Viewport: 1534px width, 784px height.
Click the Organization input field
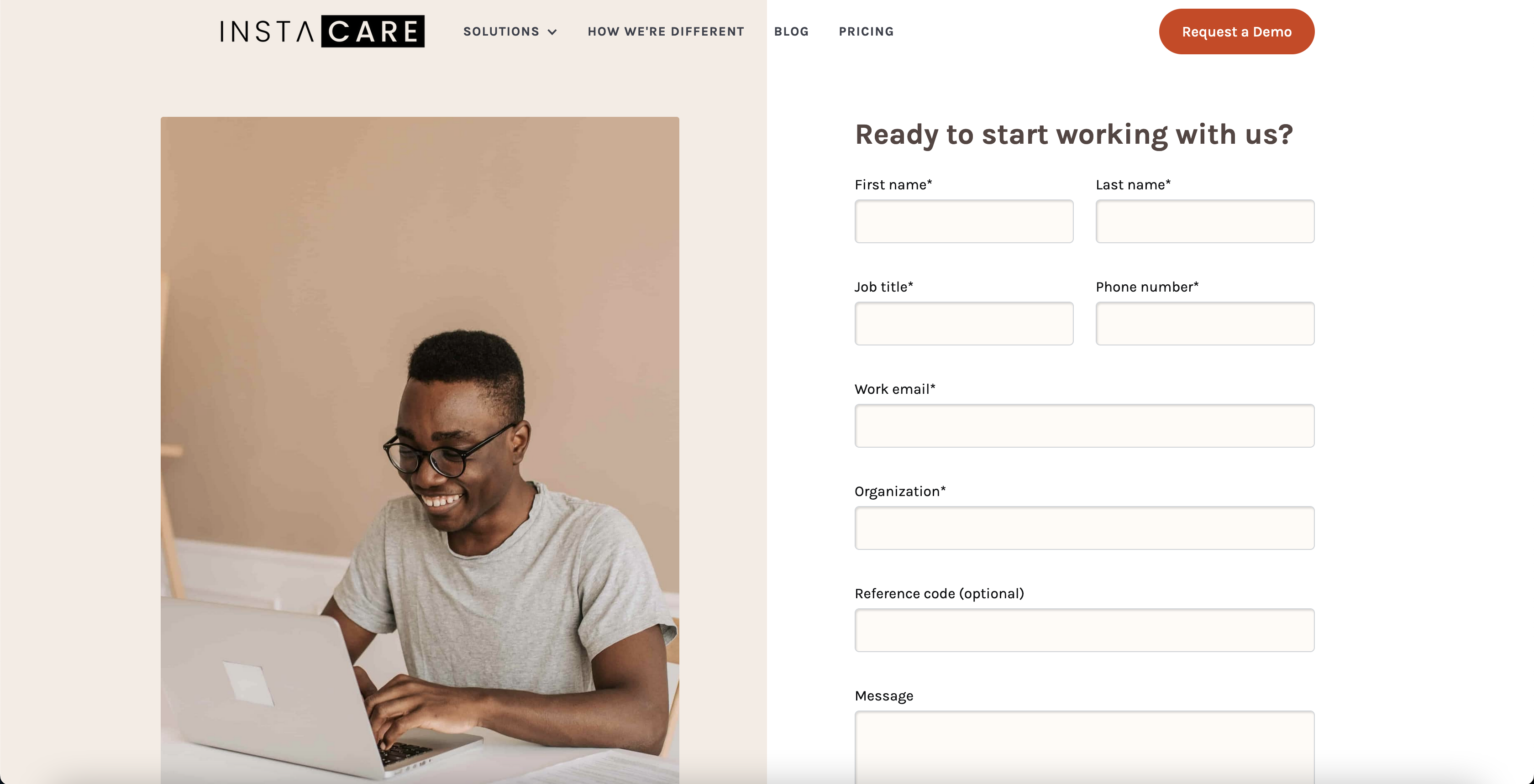[1084, 528]
